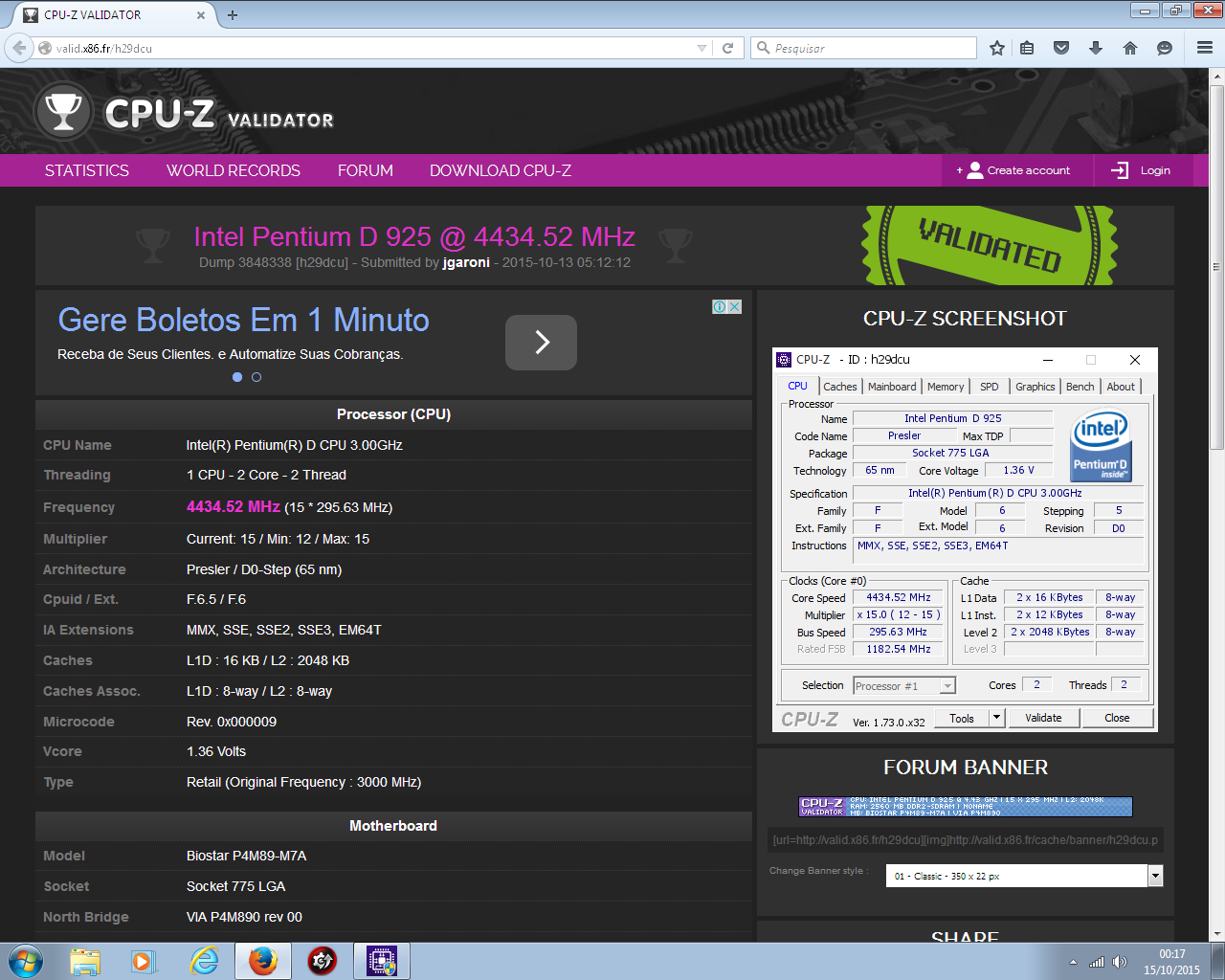Click the AdChoices info icon
This screenshot has width=1225, height=980.
[x=720, y=306]
